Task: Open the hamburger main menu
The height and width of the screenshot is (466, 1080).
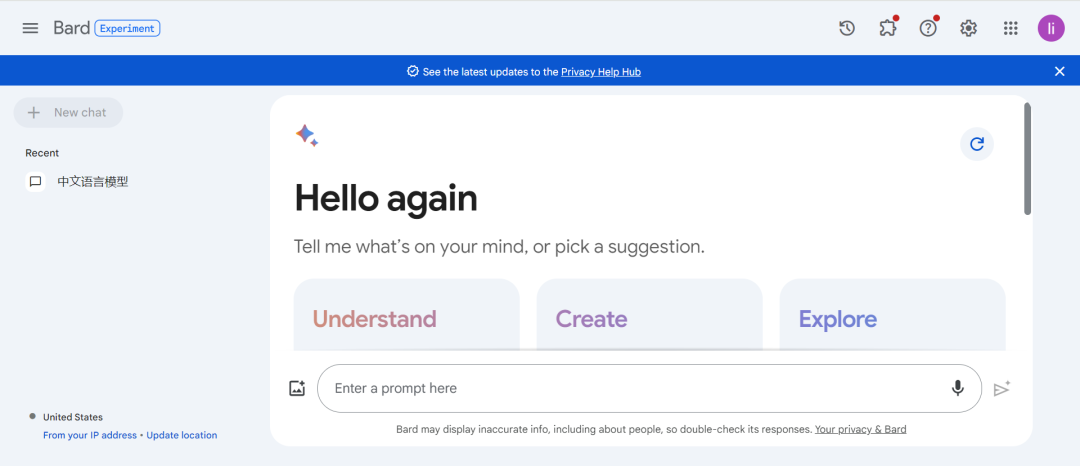Action: (x=30, y=28)
